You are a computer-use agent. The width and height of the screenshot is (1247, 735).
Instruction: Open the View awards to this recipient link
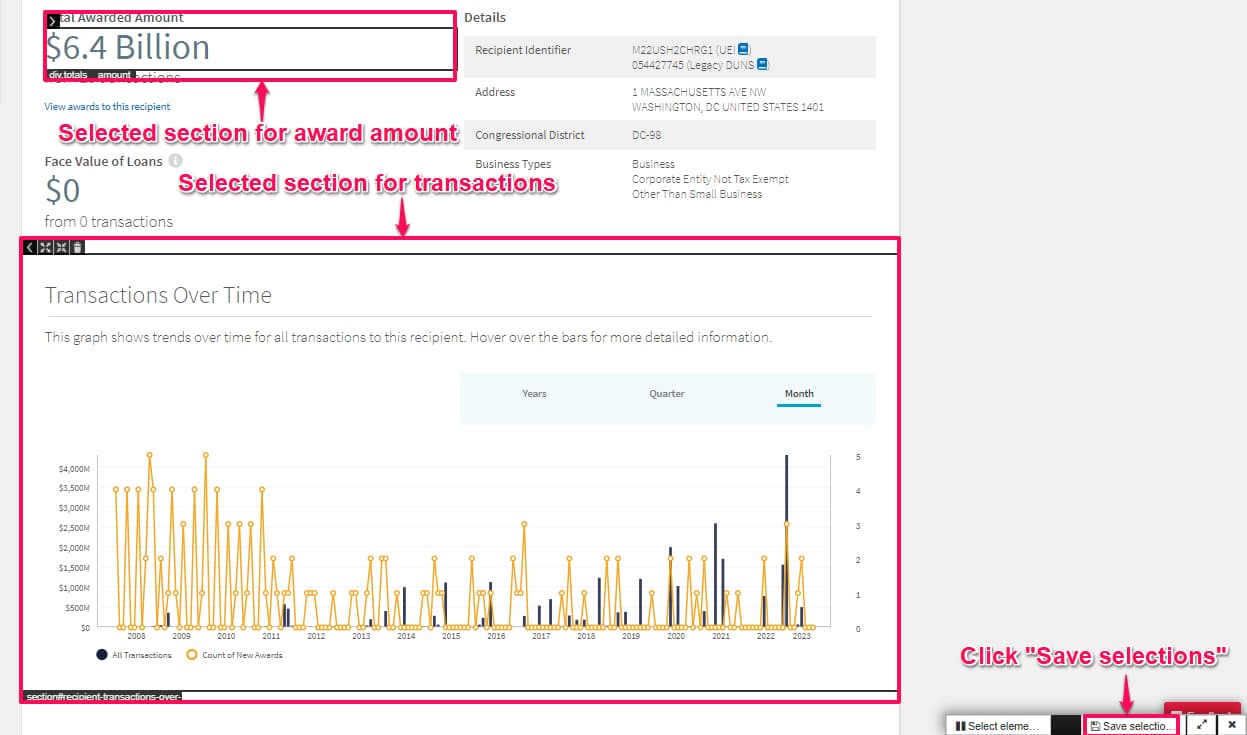click(x=107, y=107)
